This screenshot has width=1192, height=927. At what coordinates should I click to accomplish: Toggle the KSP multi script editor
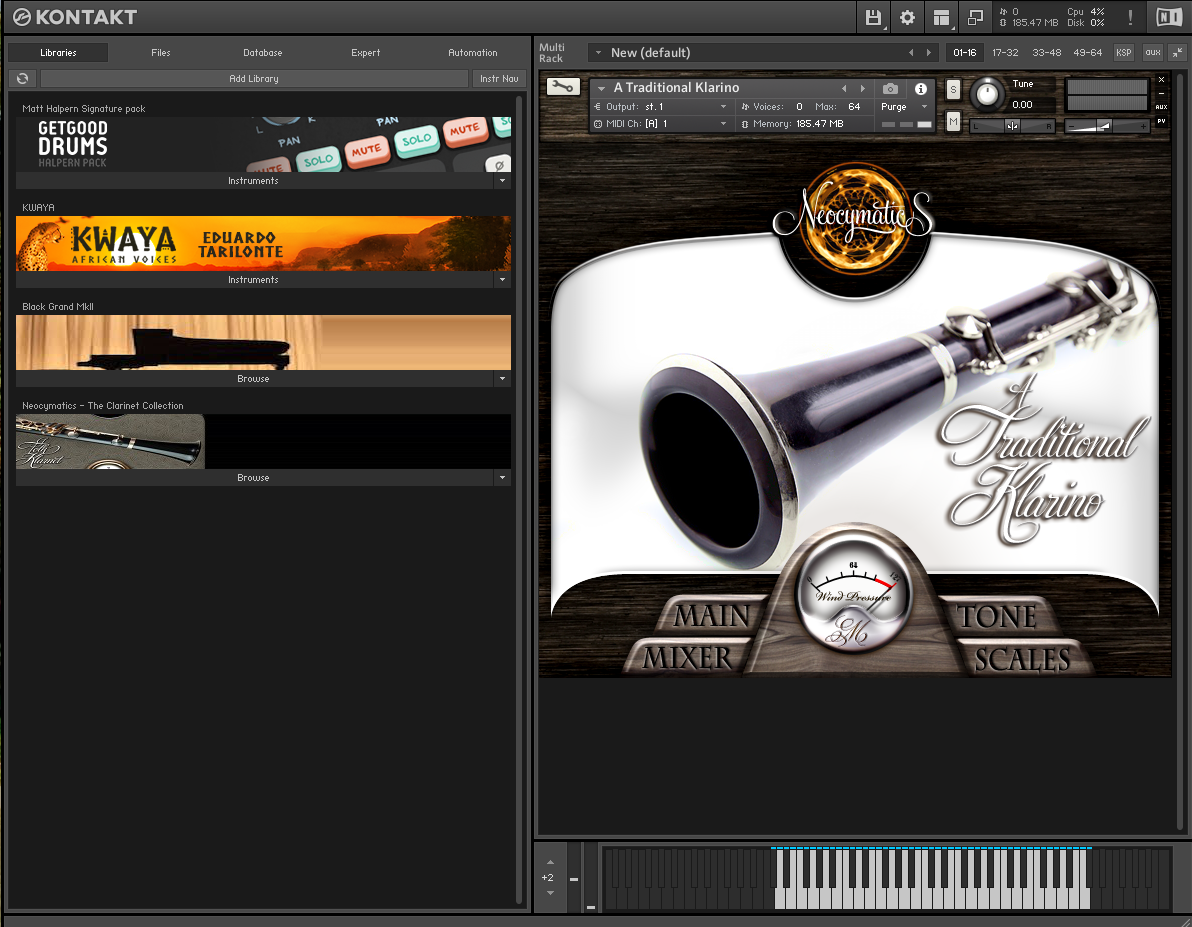[x=1124, y=52]
